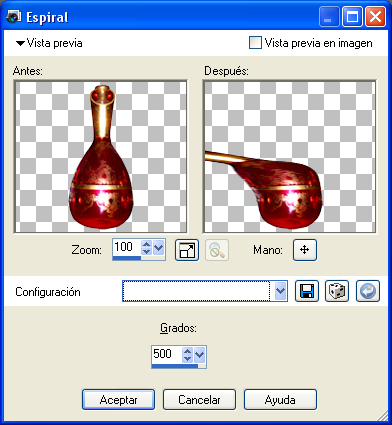Screen dimensions: 392x425
Task: Maximize the Espiral dialog window
Action: point(352,17)
